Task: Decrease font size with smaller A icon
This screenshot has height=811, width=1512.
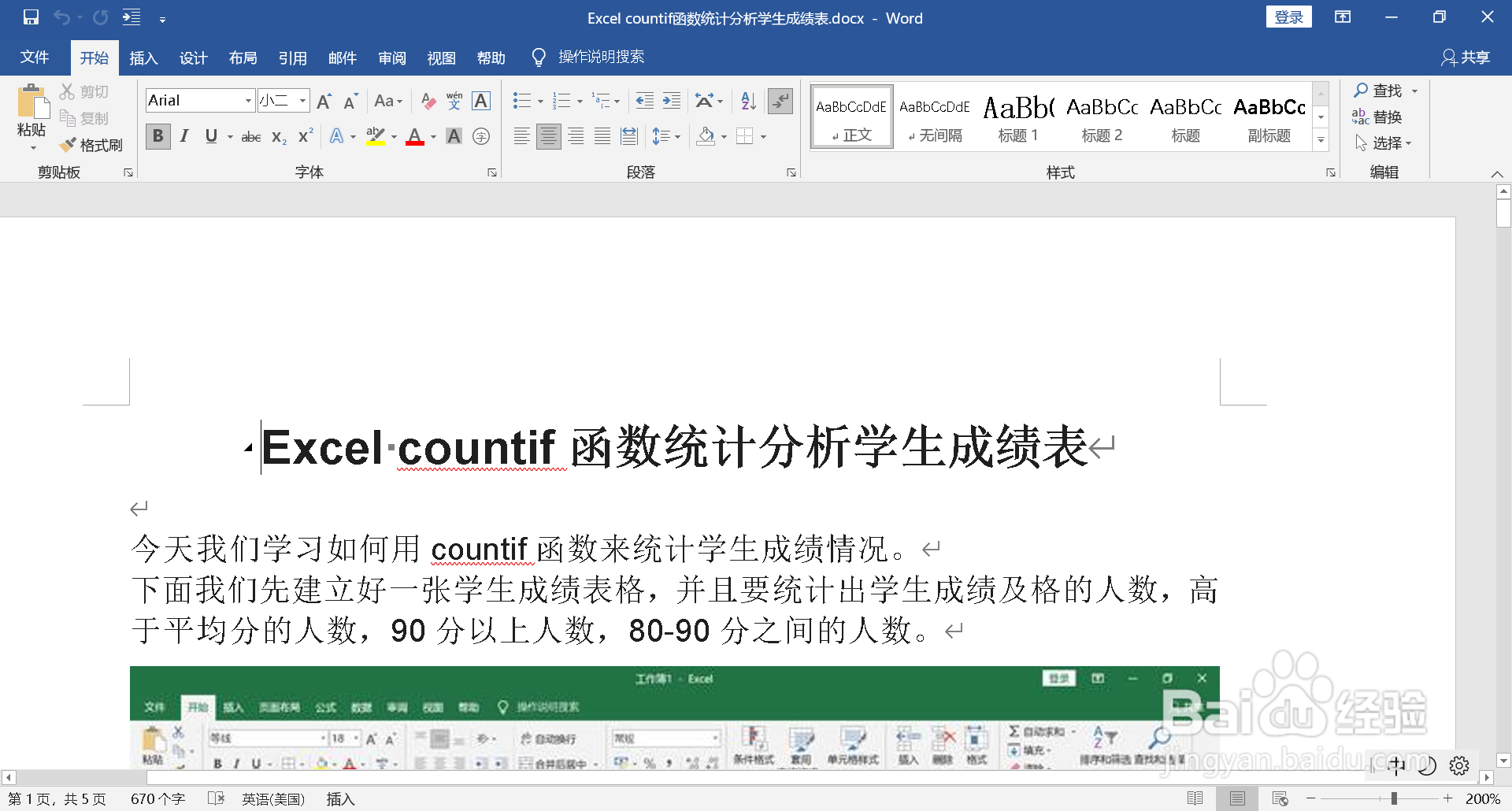Action: pyautogui.click(x=350, y=101)
